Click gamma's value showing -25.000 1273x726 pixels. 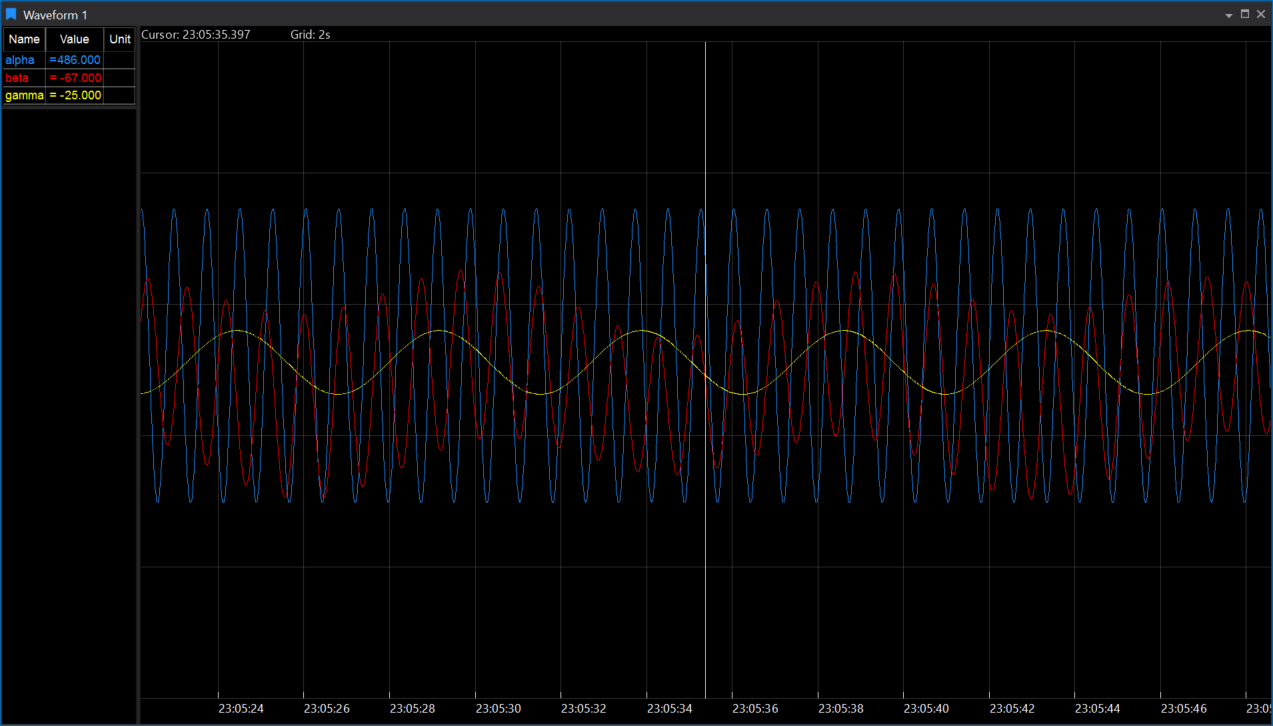click(75, 95)
